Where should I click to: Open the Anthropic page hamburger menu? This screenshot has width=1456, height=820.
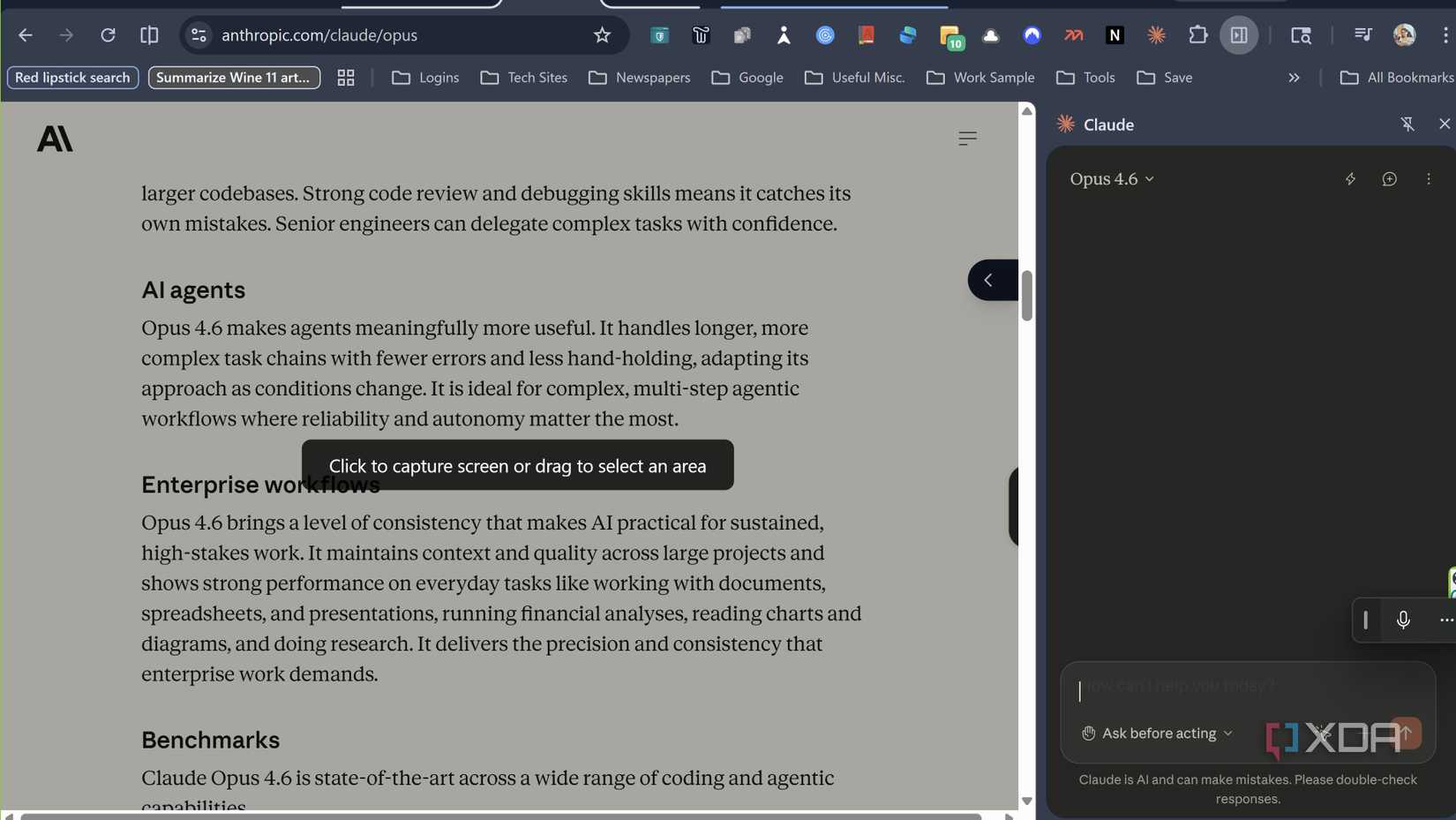point(967,139)
